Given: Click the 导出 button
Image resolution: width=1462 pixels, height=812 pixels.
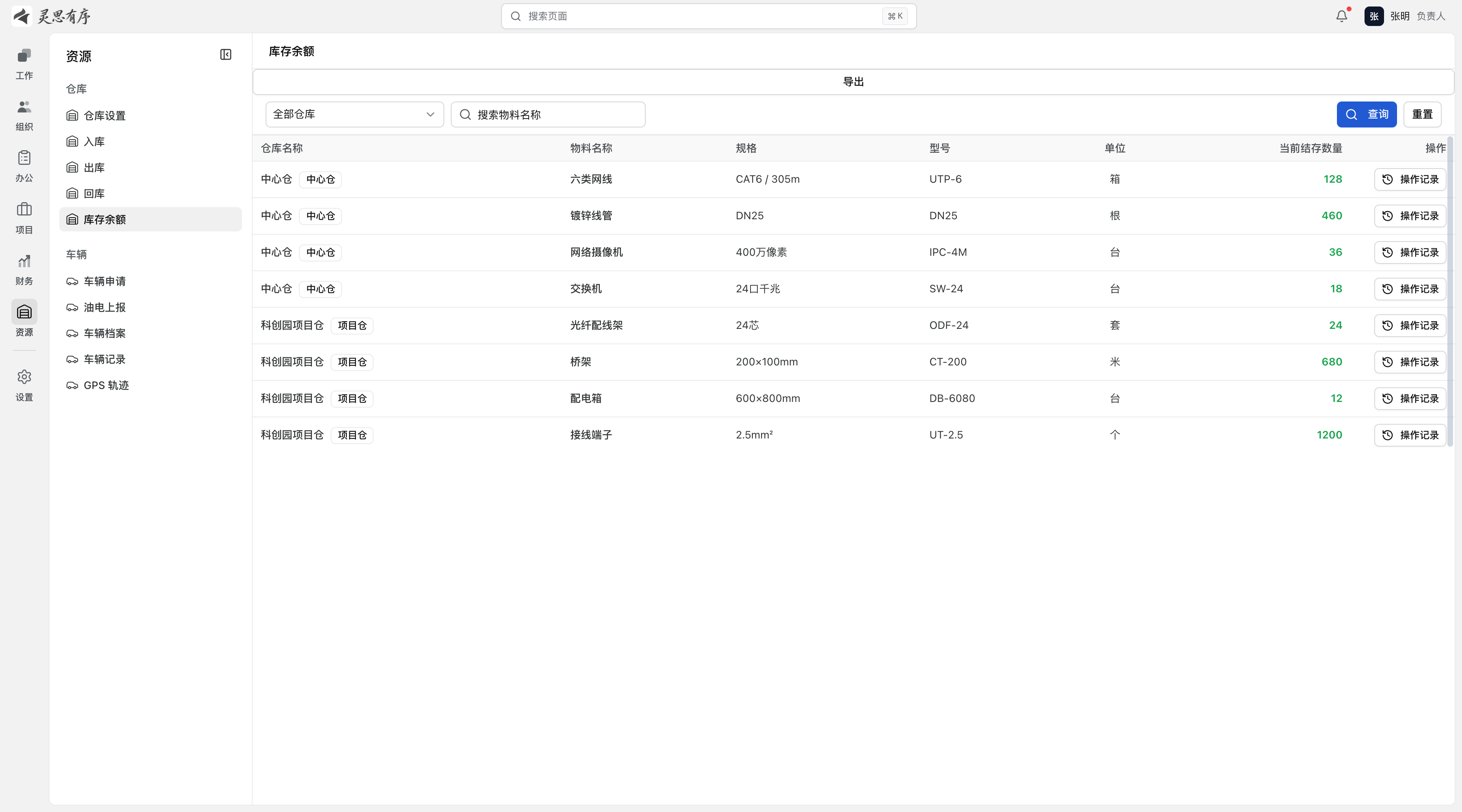Looking at the screenshot, I should point(853,82).
